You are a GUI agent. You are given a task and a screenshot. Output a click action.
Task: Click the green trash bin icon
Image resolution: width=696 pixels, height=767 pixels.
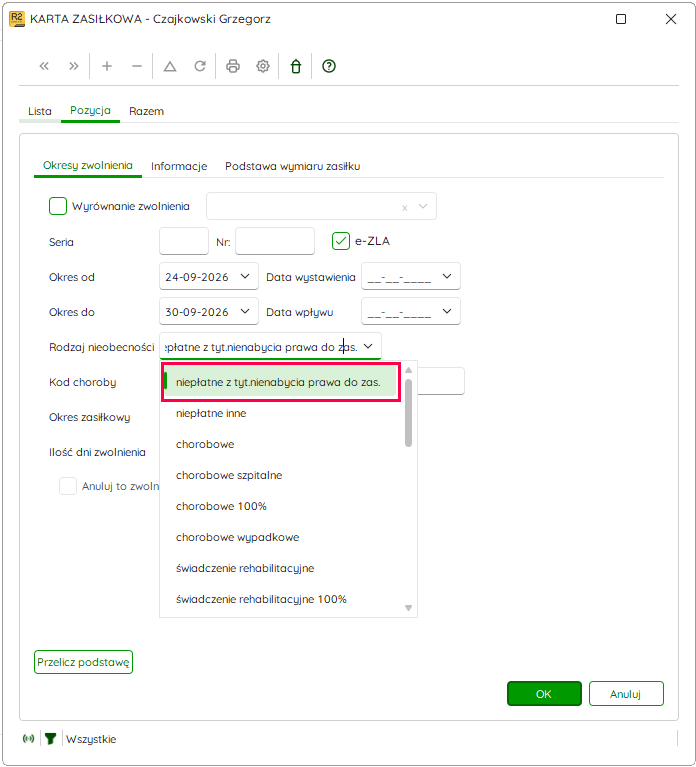[x=296, y=66]
